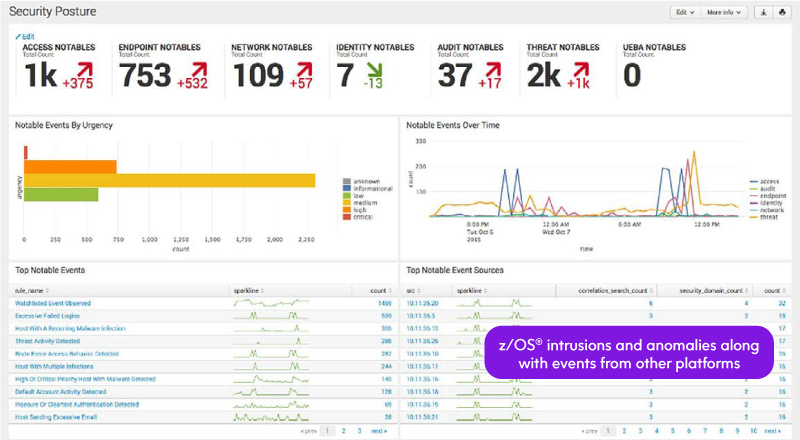Open Host Sending Excessive Email rule
This screenshot has width=800, height=440.
pos(56,417)
